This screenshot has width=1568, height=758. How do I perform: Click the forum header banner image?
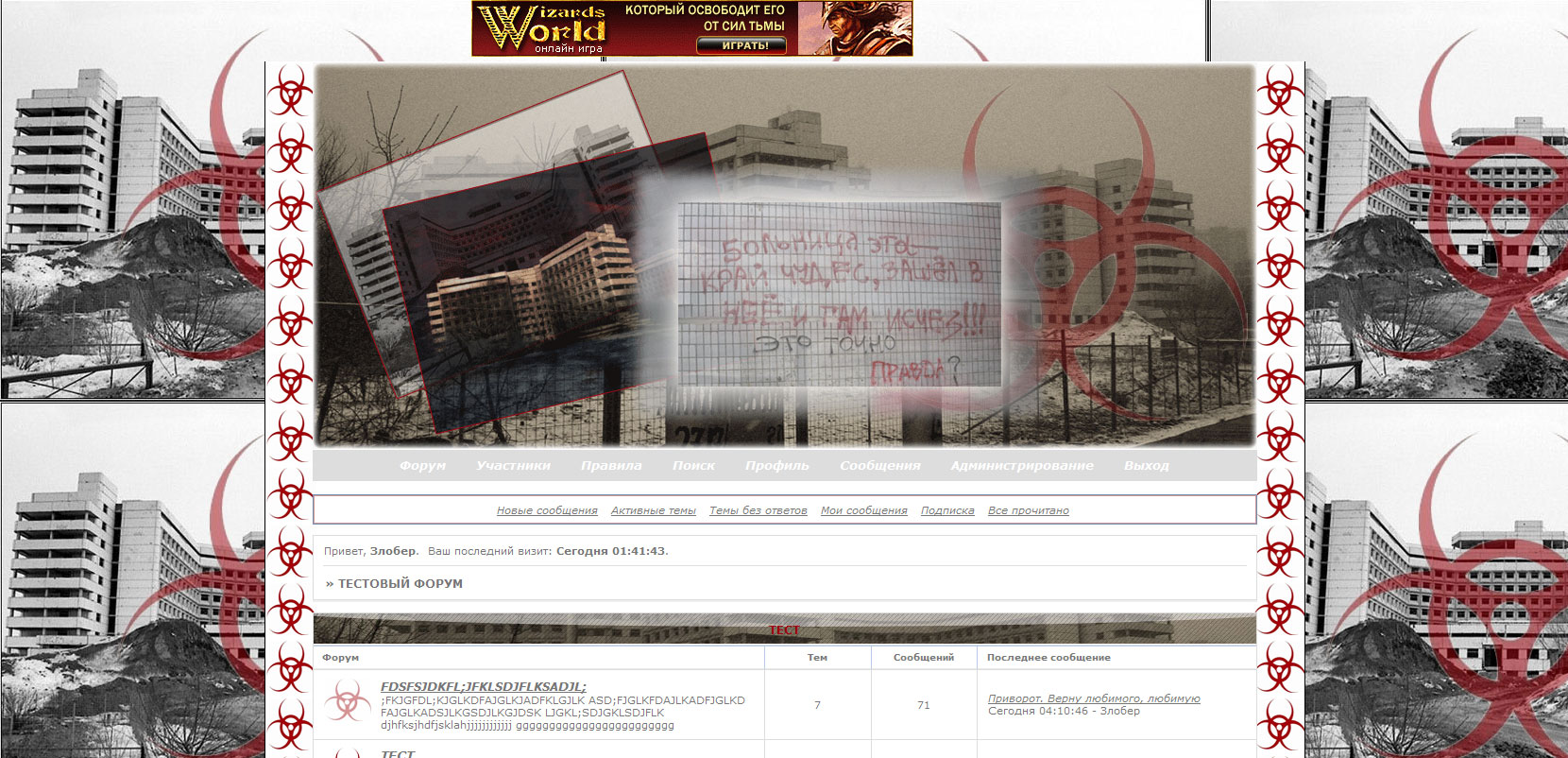click(784, 255)
